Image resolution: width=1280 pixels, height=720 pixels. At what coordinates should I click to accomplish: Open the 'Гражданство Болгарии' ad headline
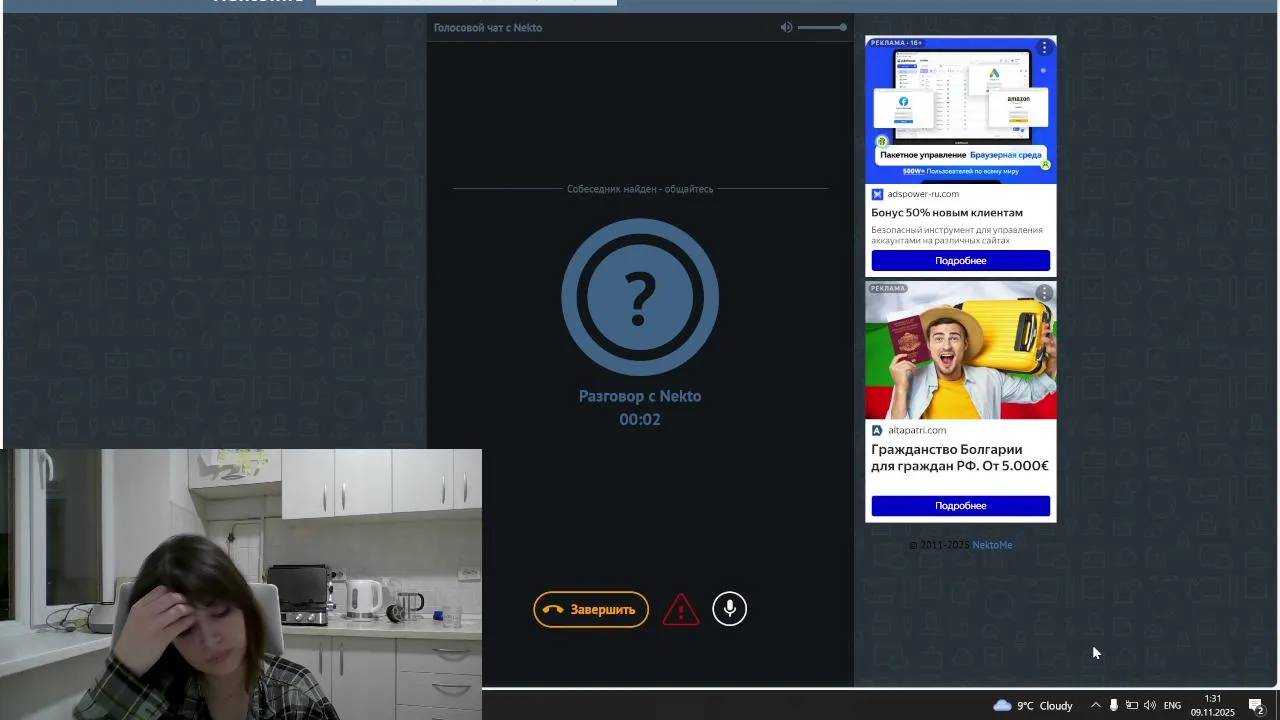click(x=960, y=457)
